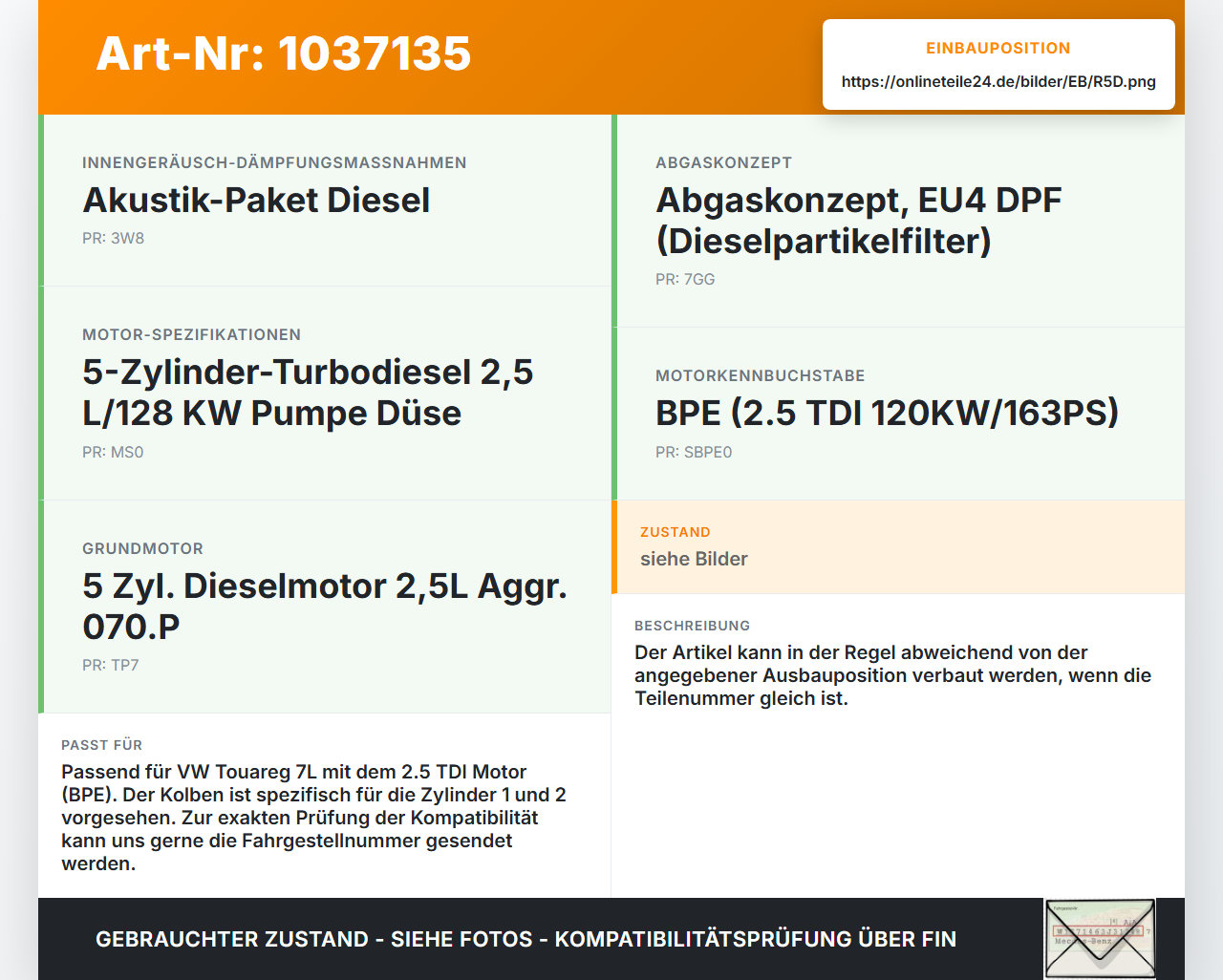This screenshot has height=980, width=1223.
Task: Click the MOTORKENNBUCHSTABE label
Action: (x=760, y=375)
